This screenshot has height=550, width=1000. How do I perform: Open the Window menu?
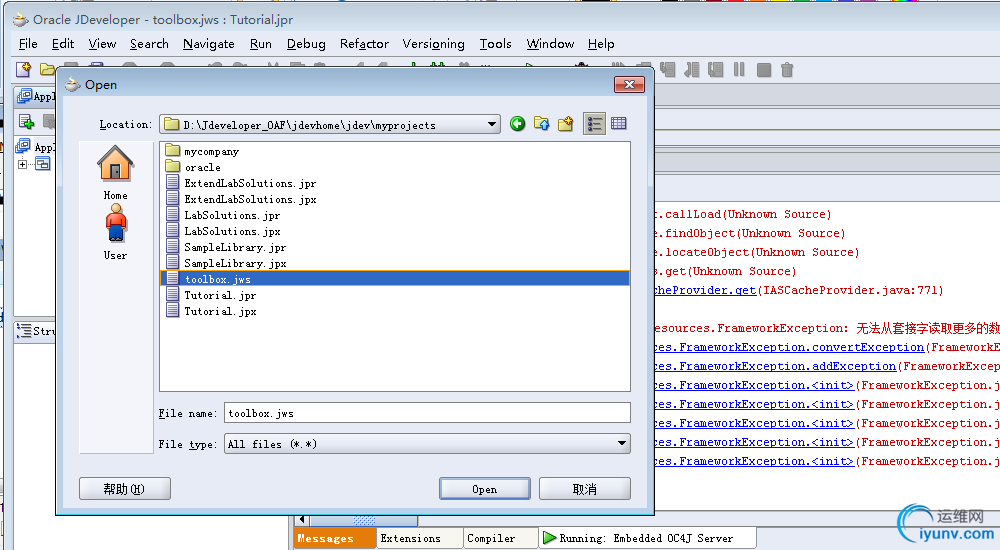click(550, 43)
